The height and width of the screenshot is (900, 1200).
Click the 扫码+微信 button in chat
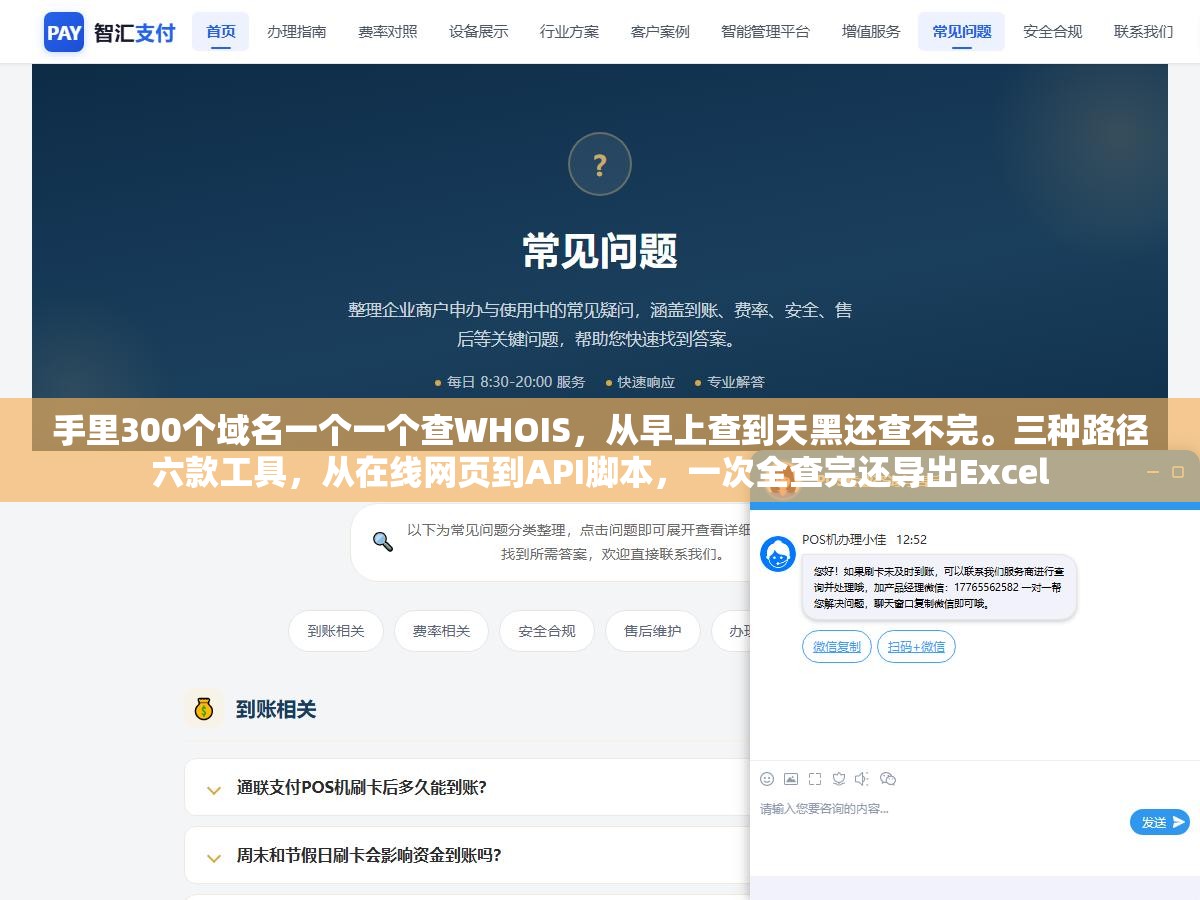(x=916, y=647)
